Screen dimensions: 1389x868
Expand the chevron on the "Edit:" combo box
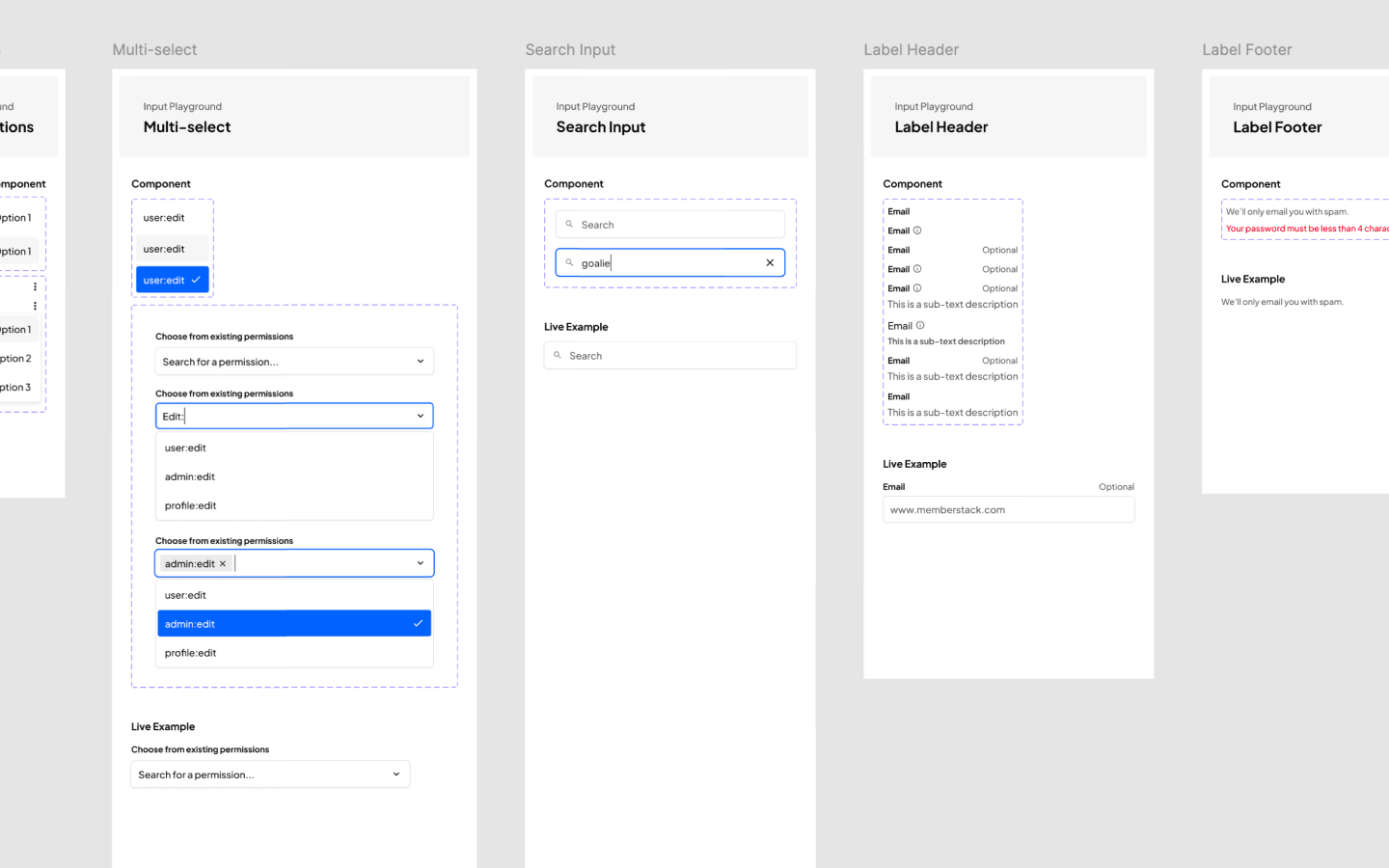point(420,416)
